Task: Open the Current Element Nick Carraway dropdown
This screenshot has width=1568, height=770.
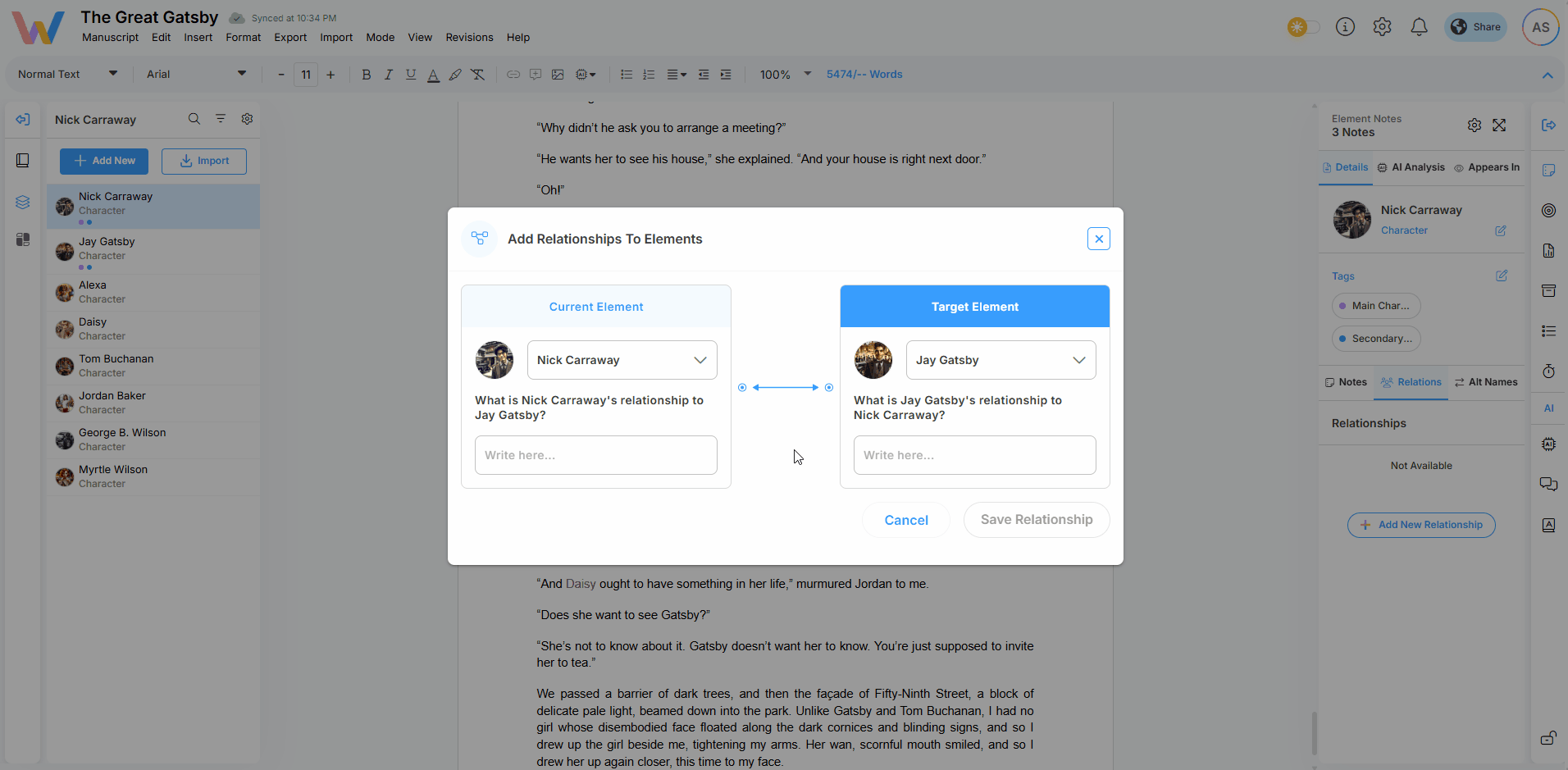Action: 622,360
